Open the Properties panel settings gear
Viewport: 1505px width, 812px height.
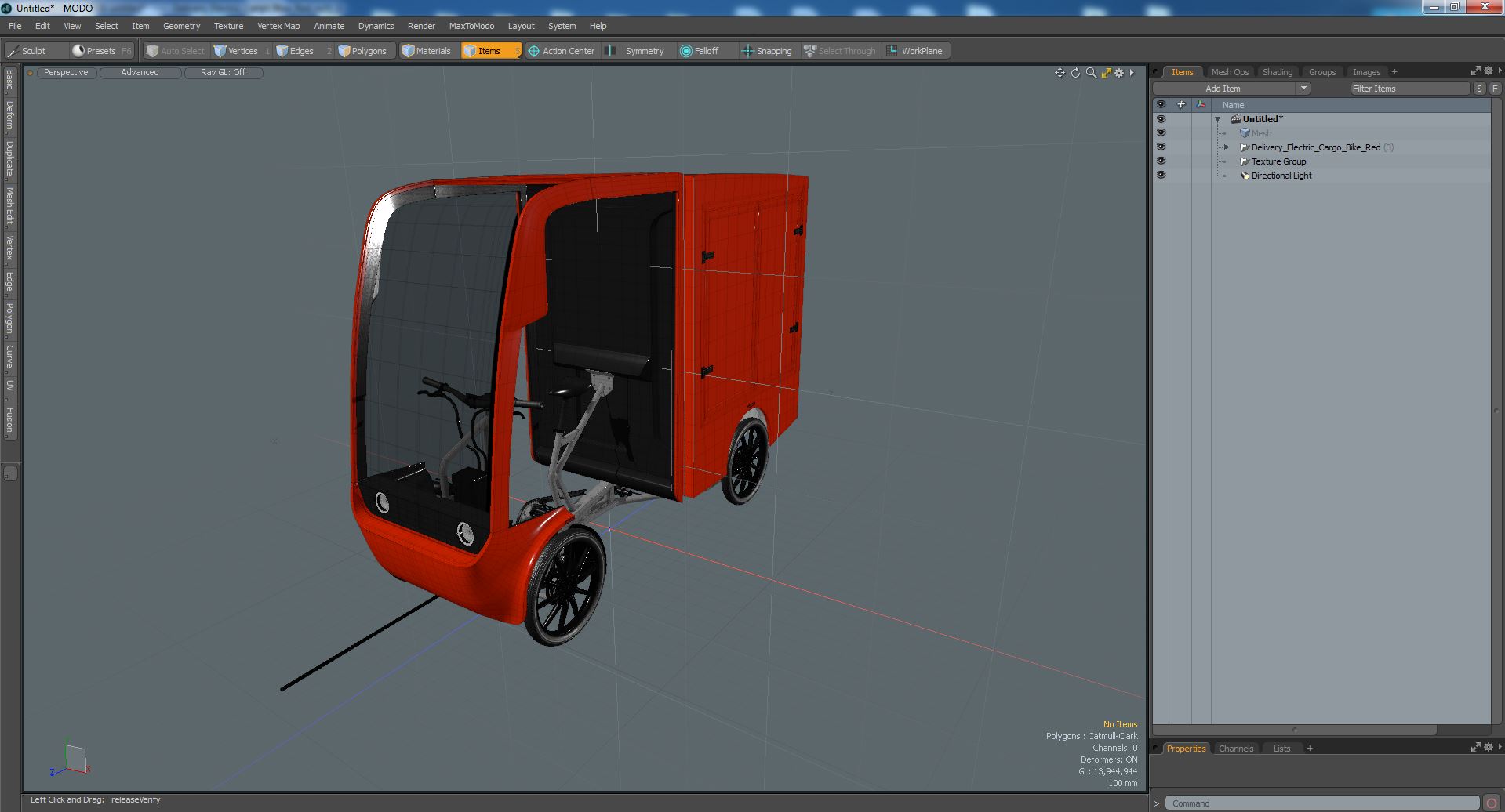[x=1488, y=748]
